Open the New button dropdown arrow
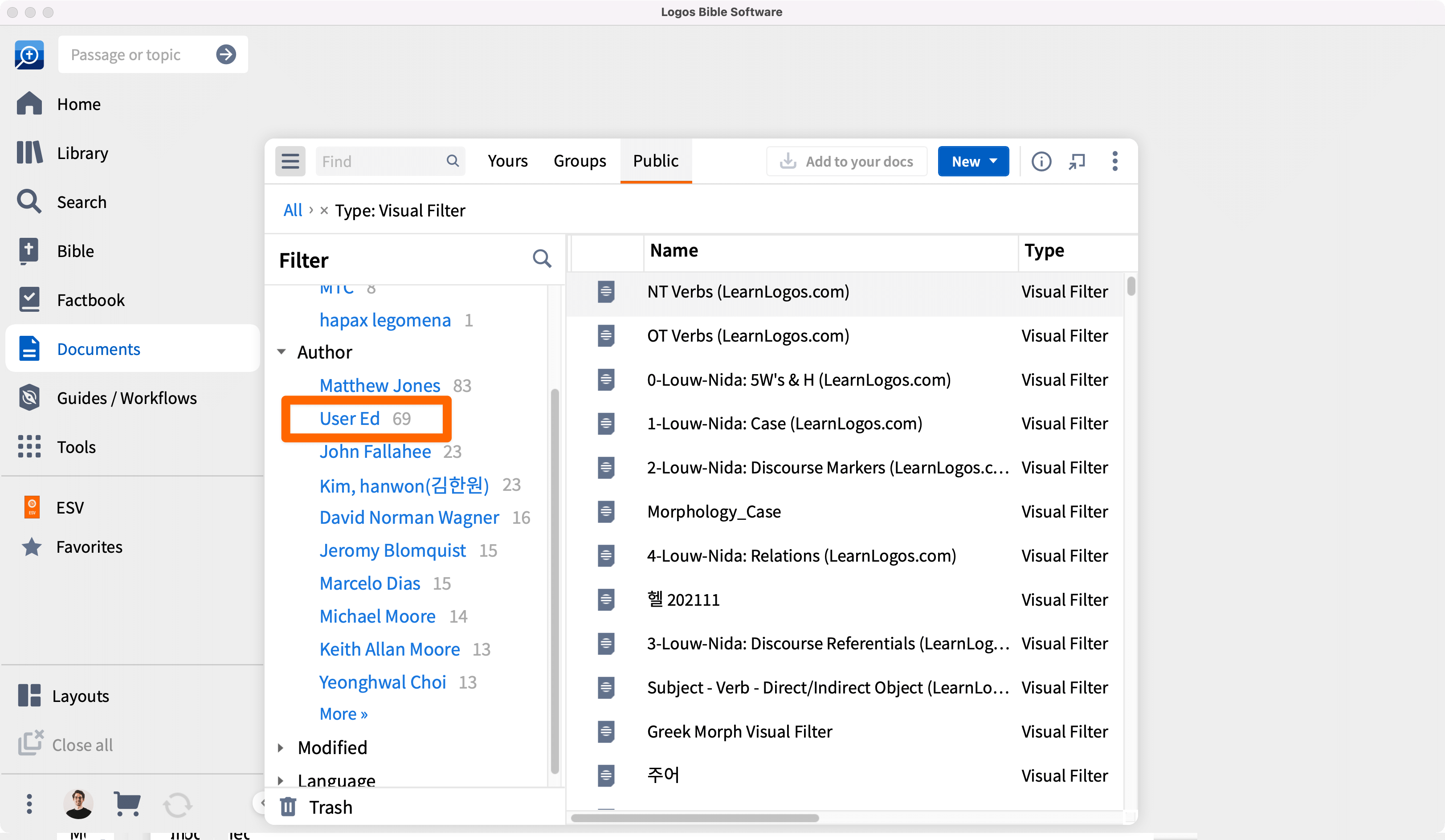1445x840 pixels. click(x=993, y=161)
